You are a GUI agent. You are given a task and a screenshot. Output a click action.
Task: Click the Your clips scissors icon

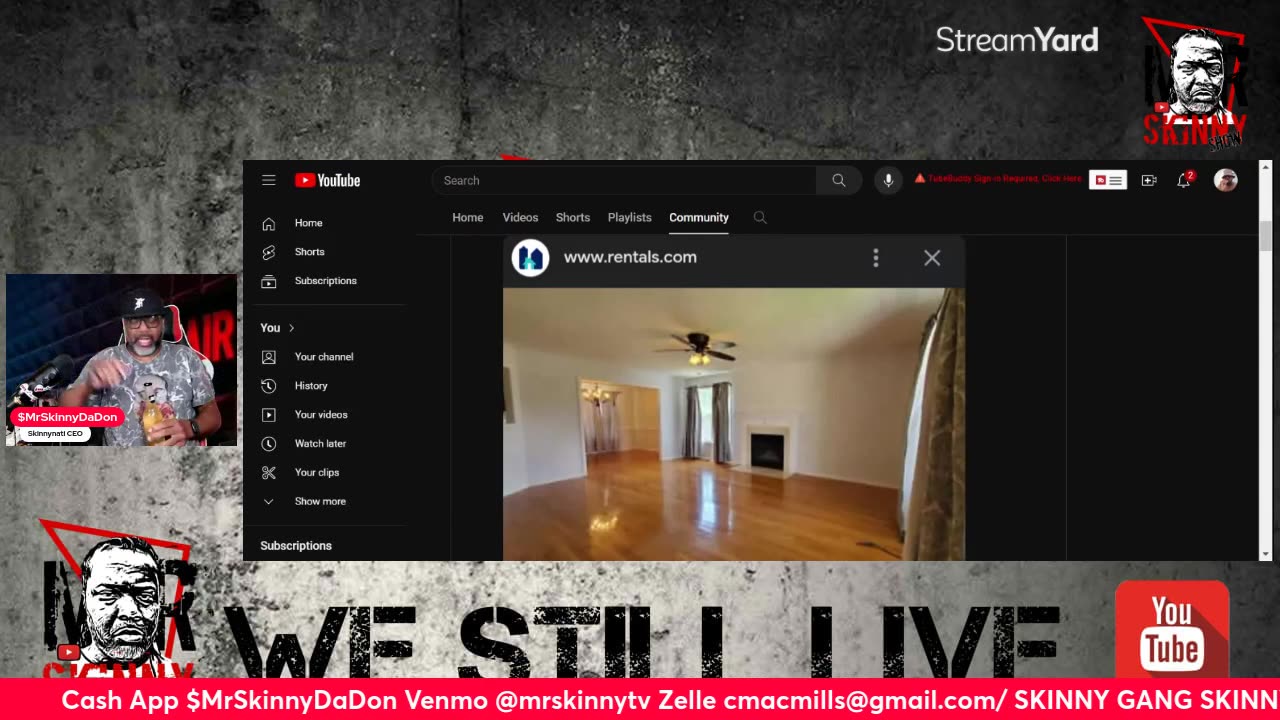click(x=268, y=473)
